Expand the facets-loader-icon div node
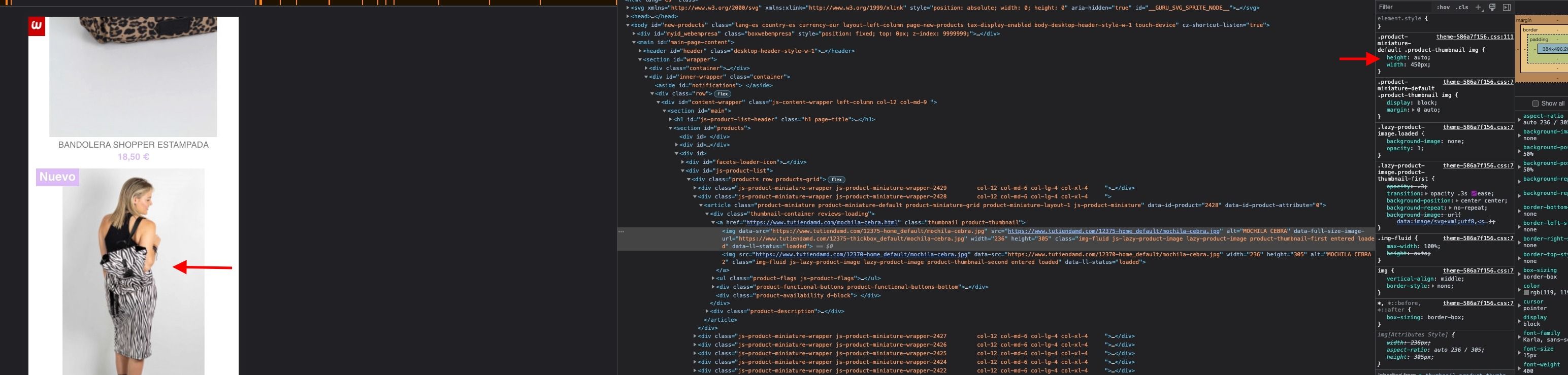 [x=682, y=162]
